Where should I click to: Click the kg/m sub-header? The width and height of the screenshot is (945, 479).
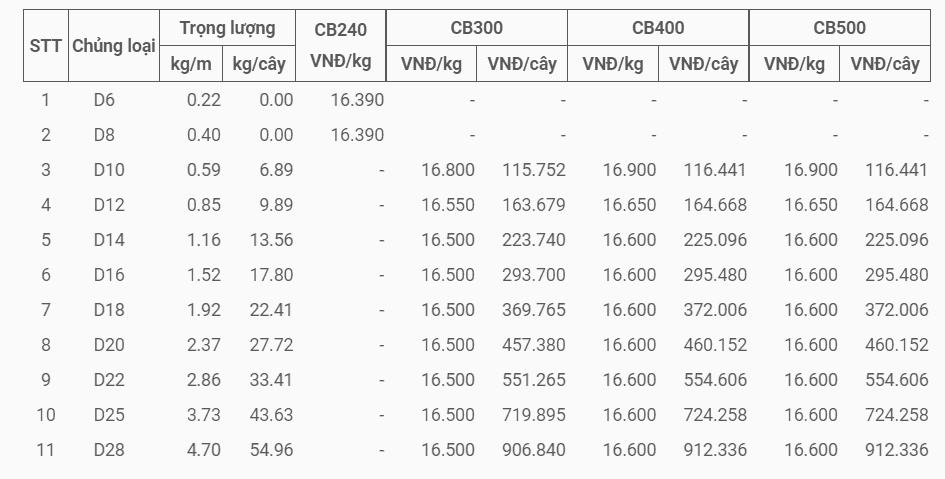click(191, 64)
